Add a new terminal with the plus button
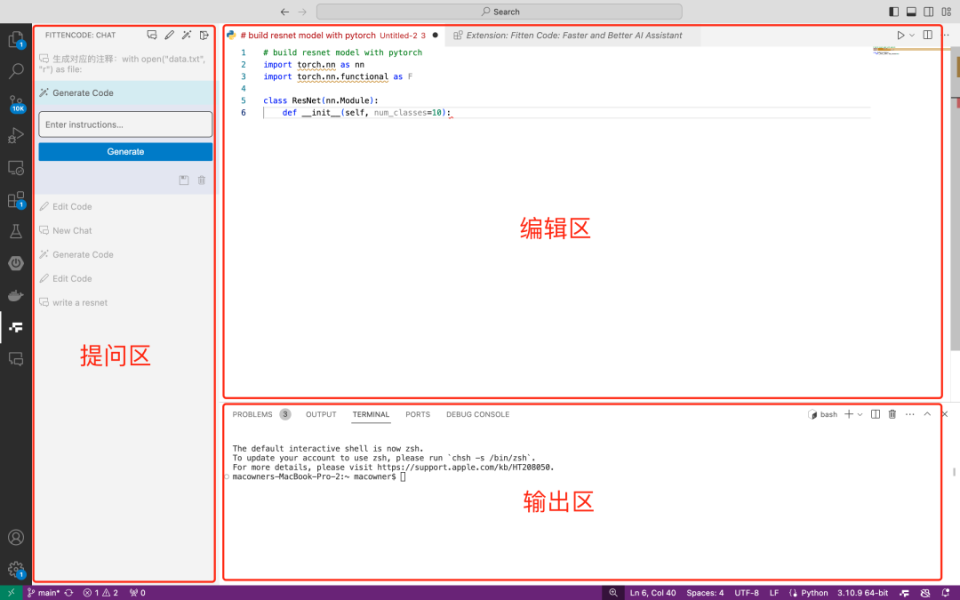Viewport: 960px width, 600px height. 849,414
